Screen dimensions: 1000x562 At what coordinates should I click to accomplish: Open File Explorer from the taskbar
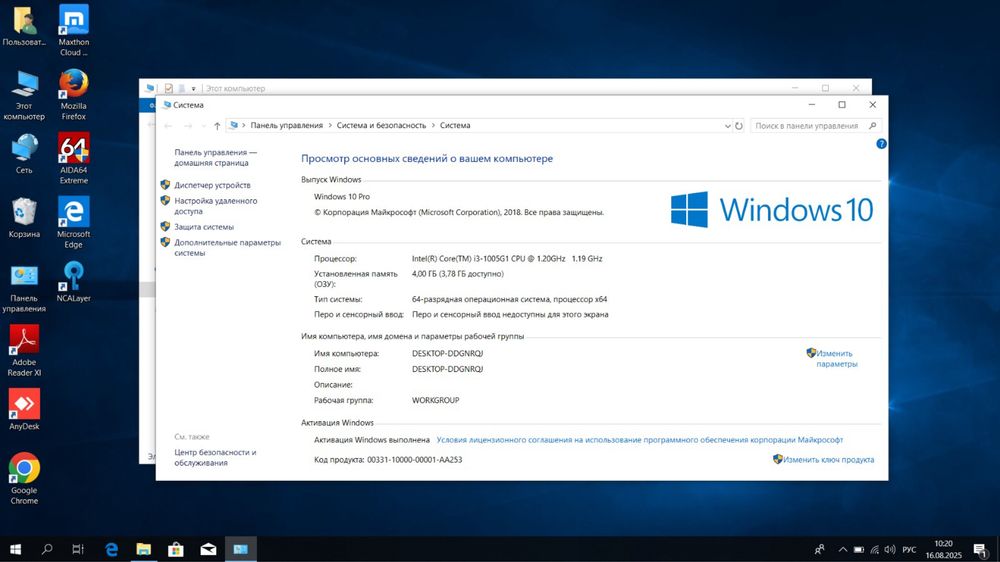click(143, 549)
